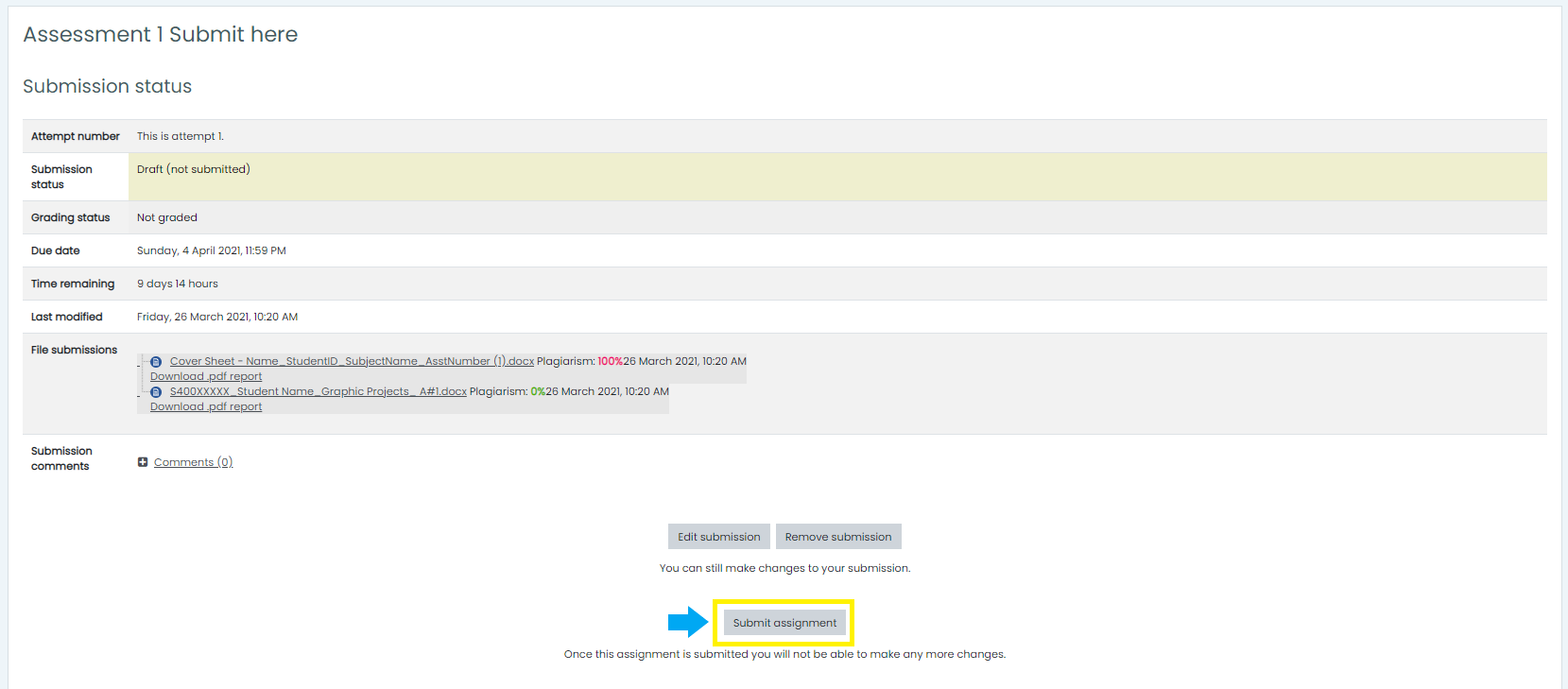This screenshot has height=689, width=1568.
Task: Click Remove submission button
Action: (x=838, y=537)
